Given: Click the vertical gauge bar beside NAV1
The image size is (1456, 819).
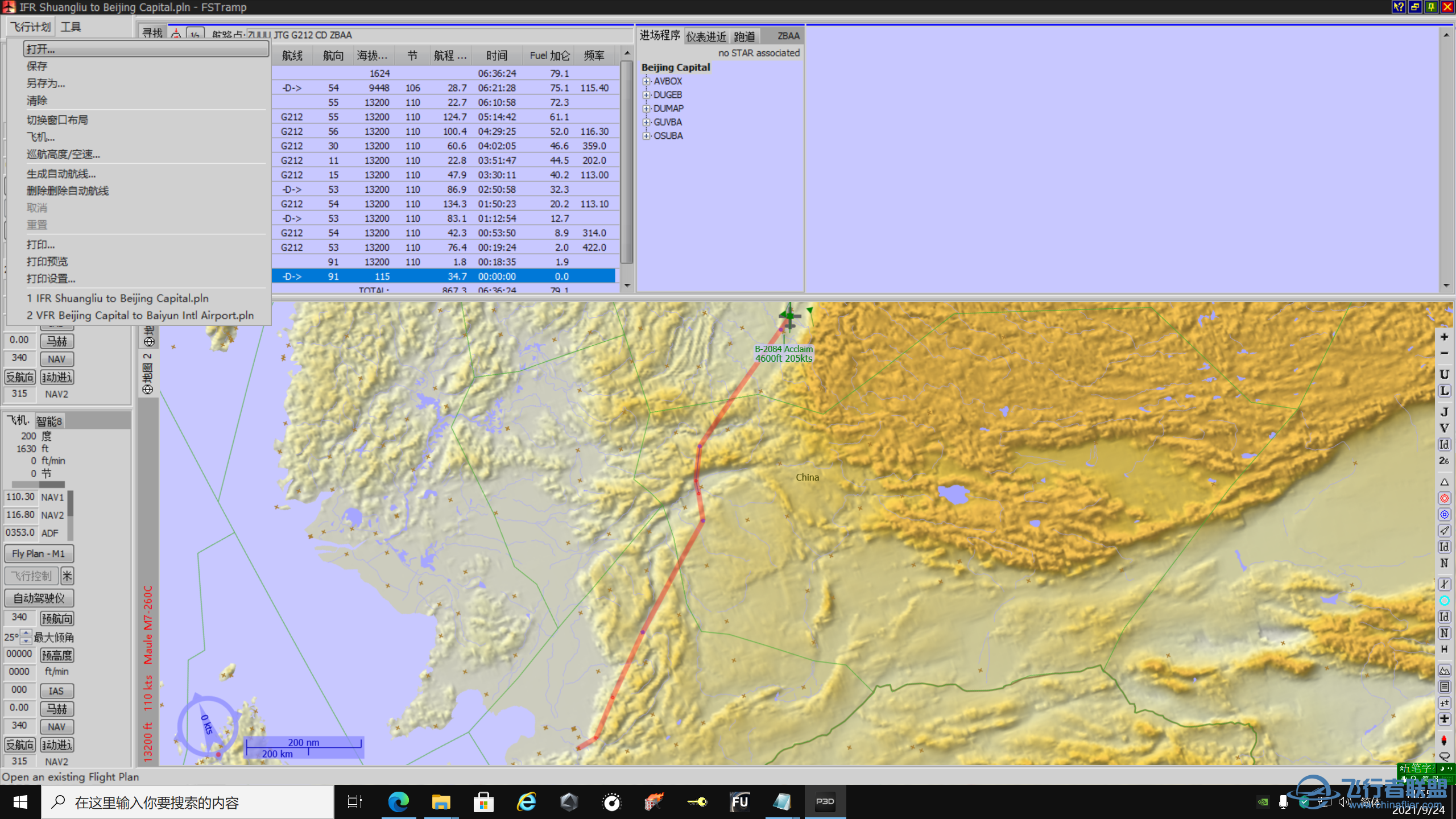Looking at the screenshot, I should 71,515.
